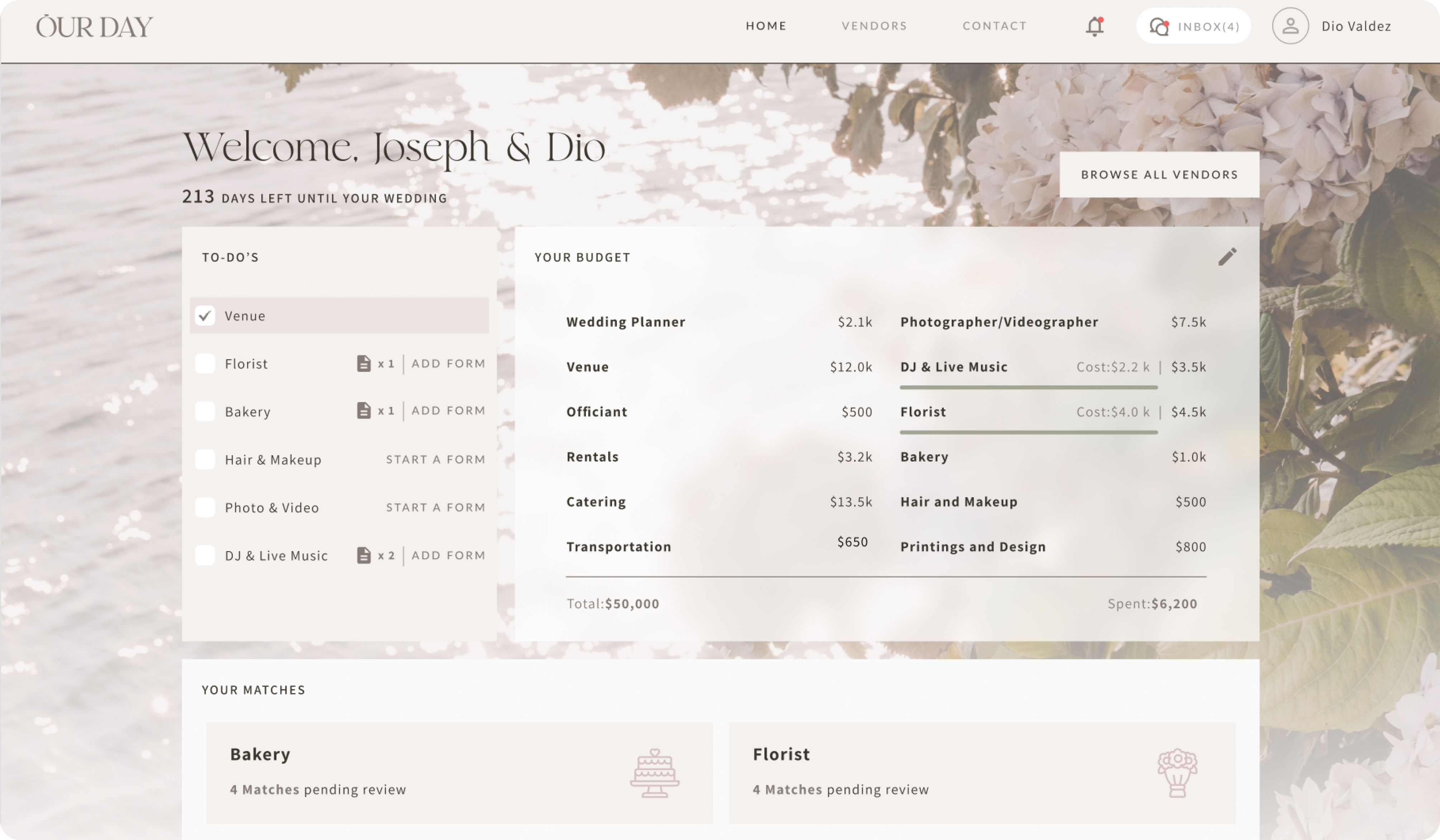The image size is (1440, 840).
Task: Click the cake icon on Bakery matches
Action: click(654, 773)
